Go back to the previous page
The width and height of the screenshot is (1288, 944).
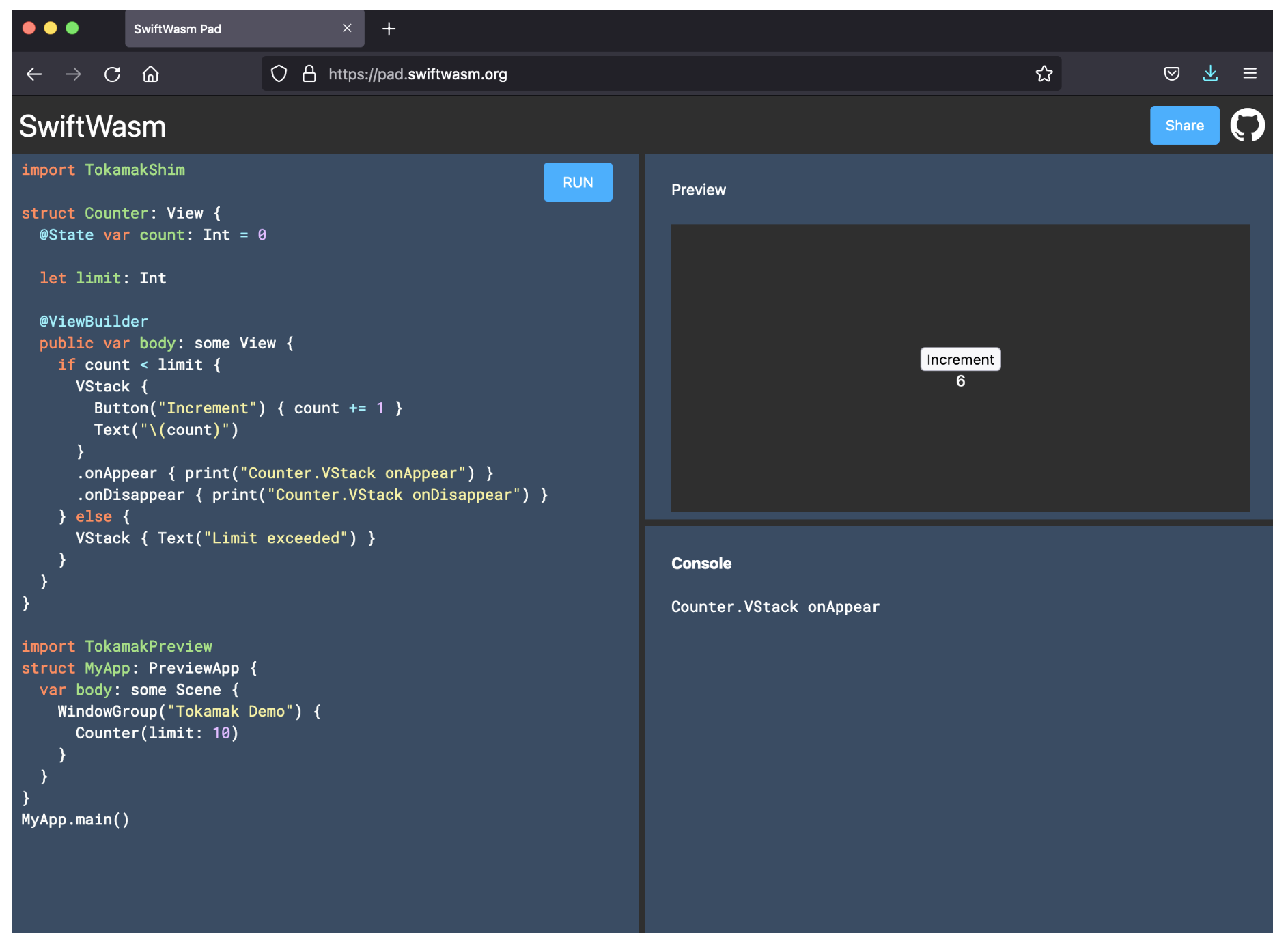[34, 74]
